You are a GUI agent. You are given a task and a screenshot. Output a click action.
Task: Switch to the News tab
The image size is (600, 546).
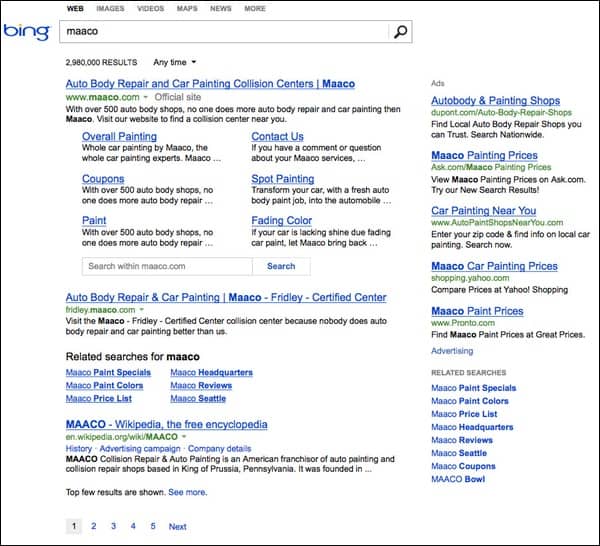point(220,8)
